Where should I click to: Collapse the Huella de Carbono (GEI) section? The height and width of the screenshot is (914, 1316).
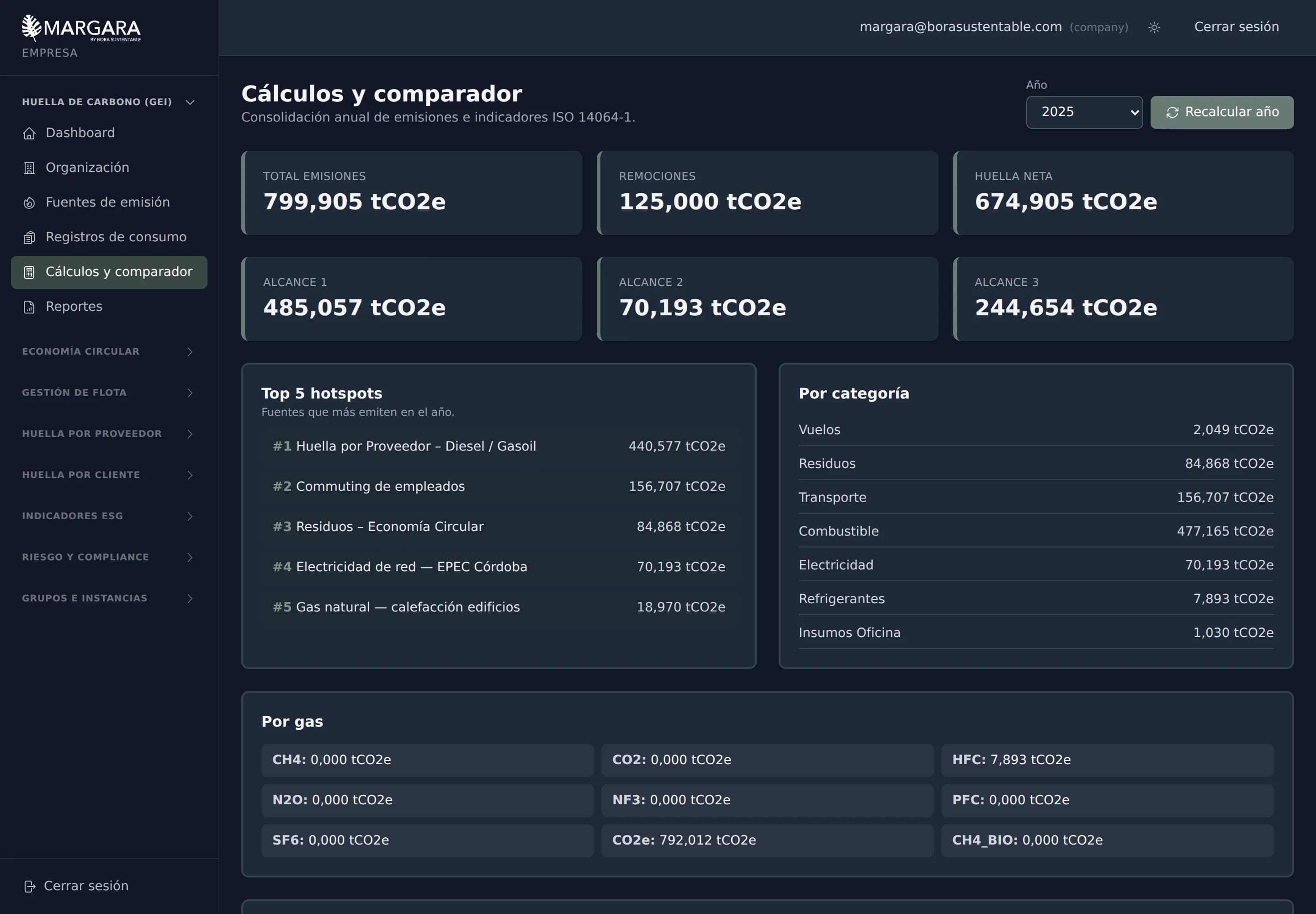109,102
